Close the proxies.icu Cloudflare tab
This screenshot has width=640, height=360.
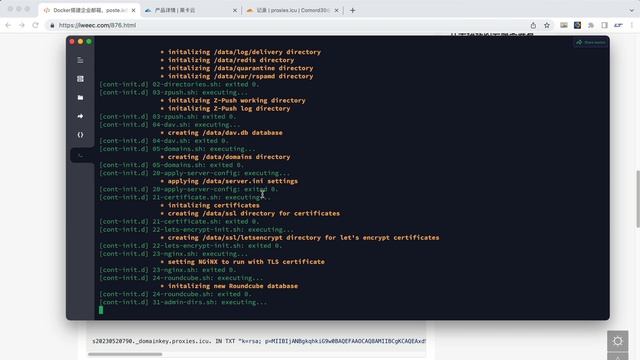(x=336, y=10)
